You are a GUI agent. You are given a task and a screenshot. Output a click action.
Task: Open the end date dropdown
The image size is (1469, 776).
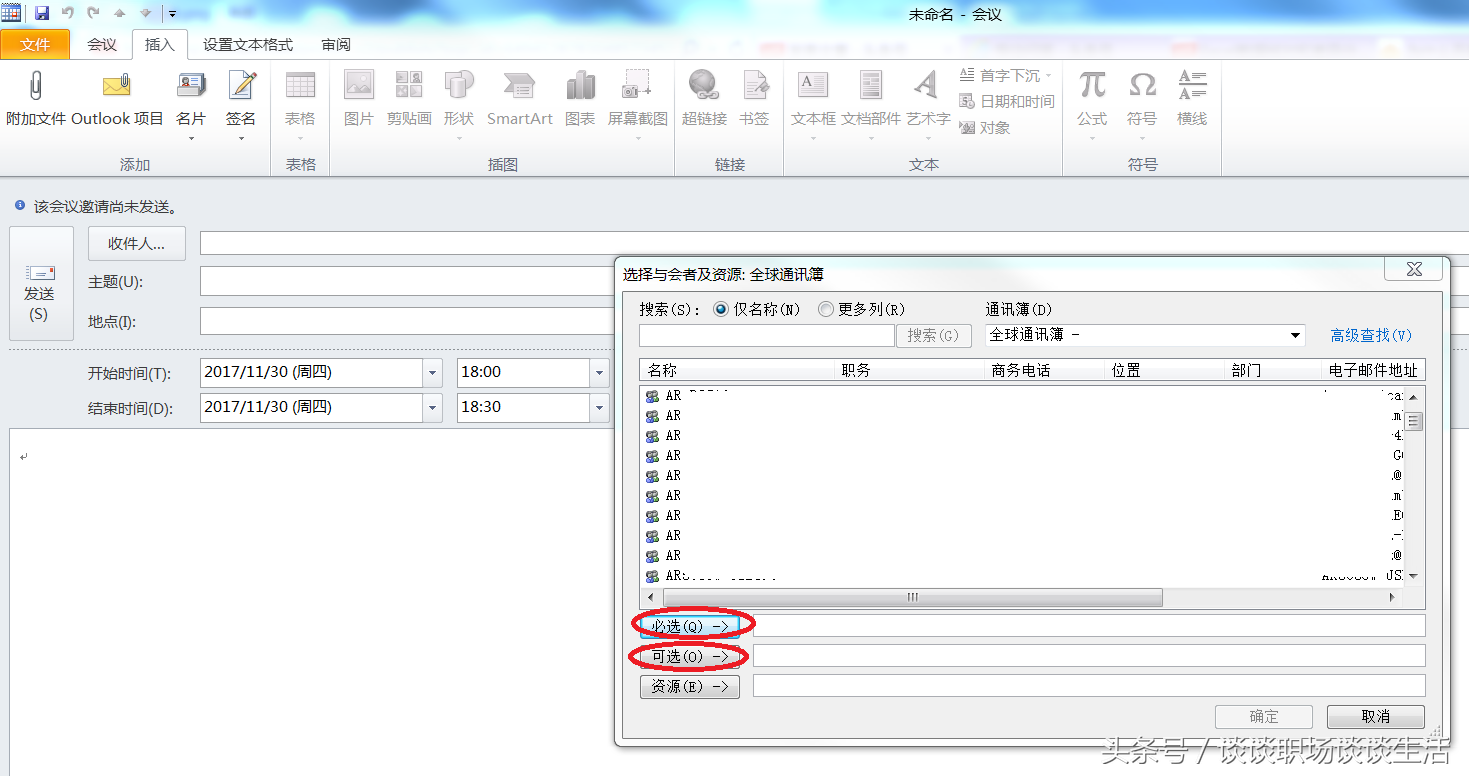pyautogui.click(x=433, y=408)
